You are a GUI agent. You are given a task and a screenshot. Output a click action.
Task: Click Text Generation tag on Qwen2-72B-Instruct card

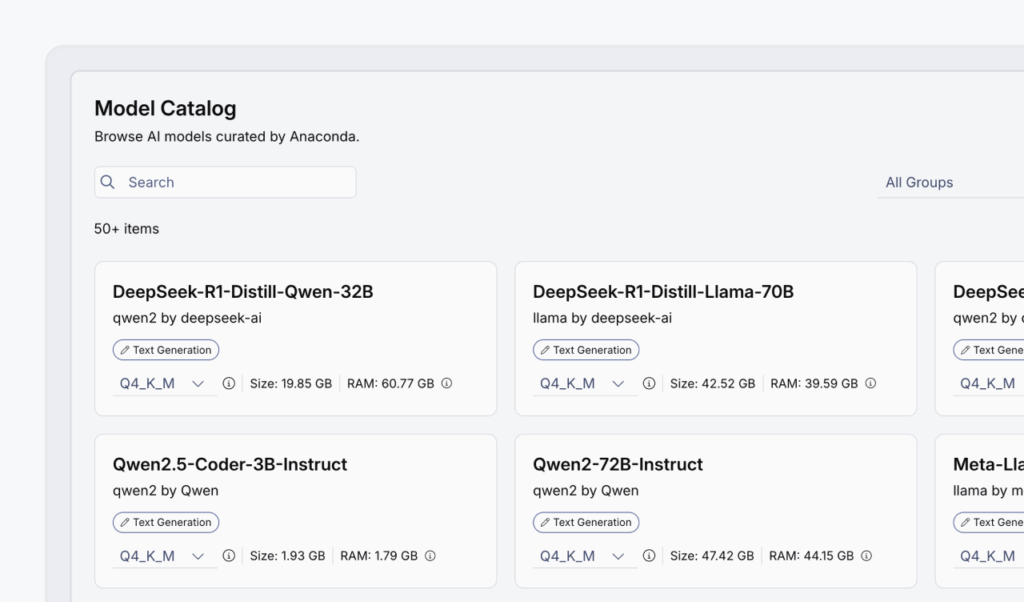point(586,522)
